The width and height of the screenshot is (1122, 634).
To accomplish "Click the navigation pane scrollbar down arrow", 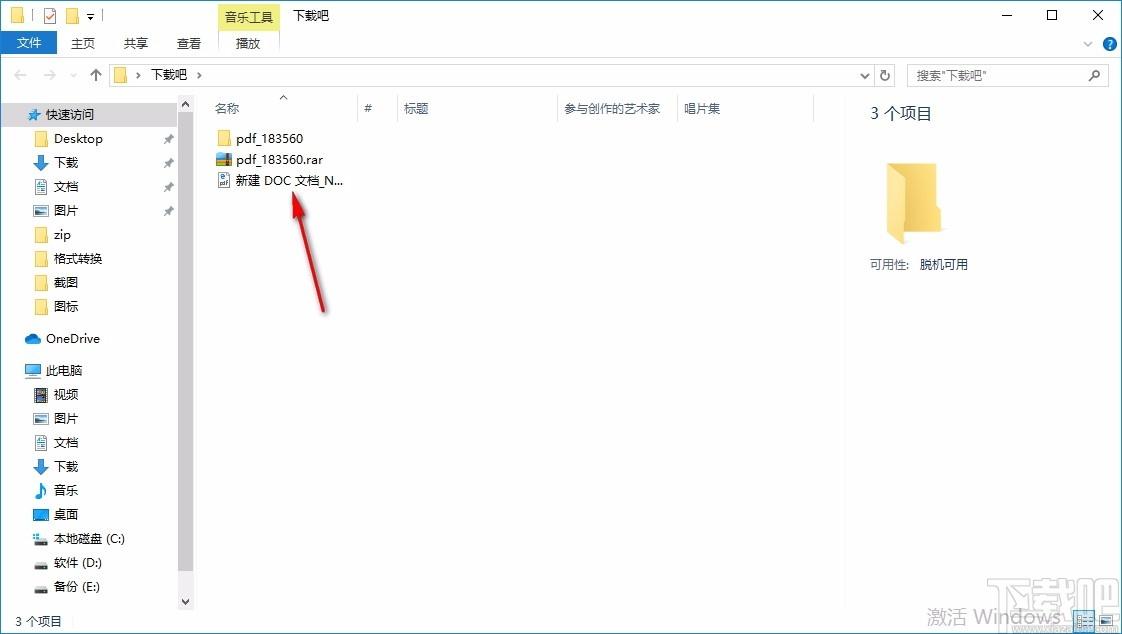I will coord(185,602).
